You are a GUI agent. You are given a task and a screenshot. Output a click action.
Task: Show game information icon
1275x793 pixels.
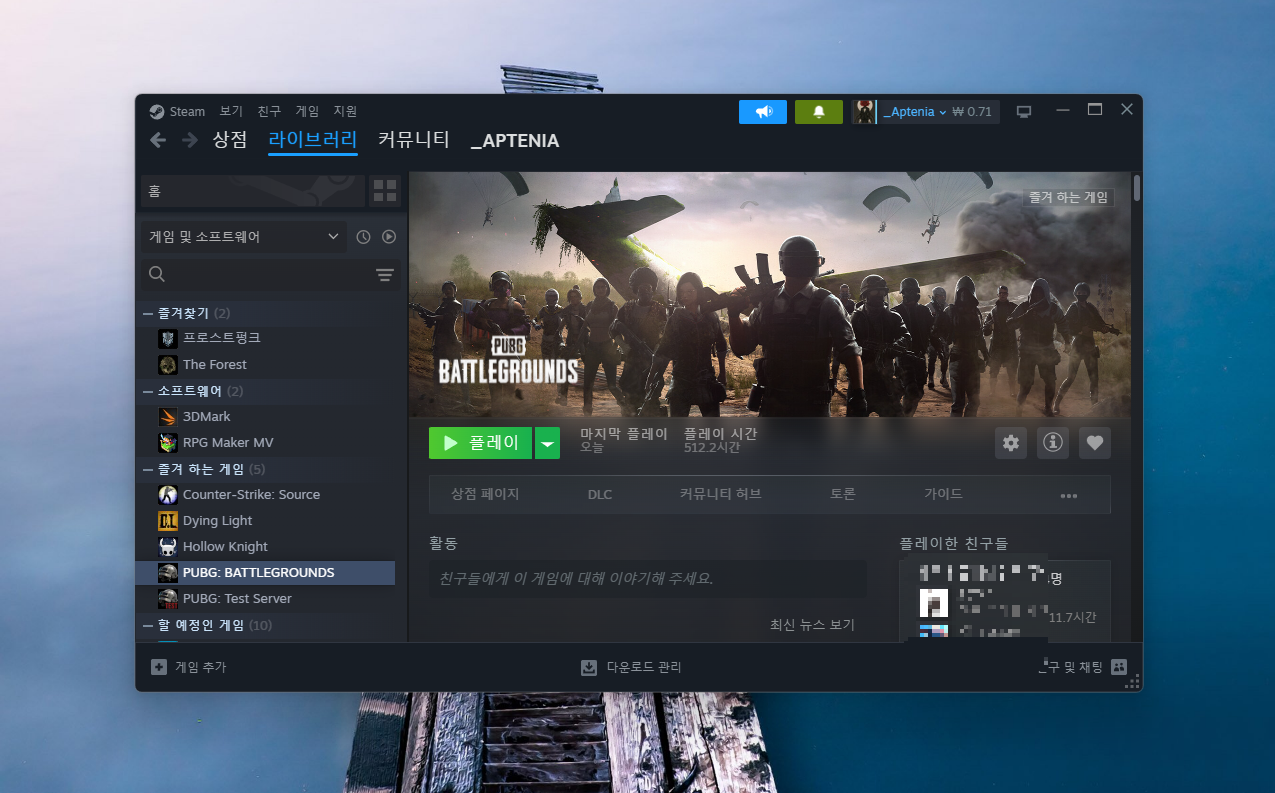[1052, 443]
